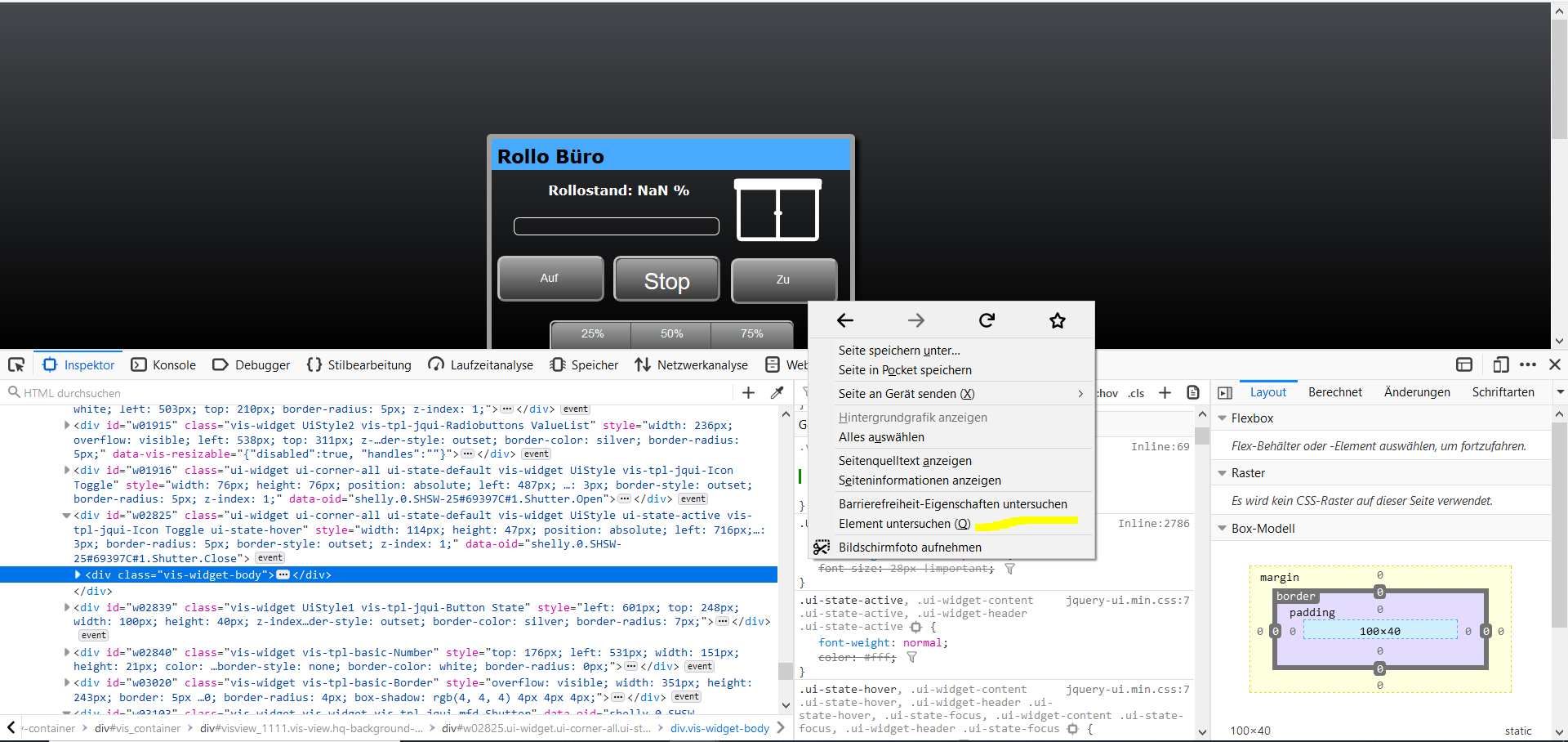
Task: Pick the eyedropper color picker tool
Action: (x=777, y=393)
